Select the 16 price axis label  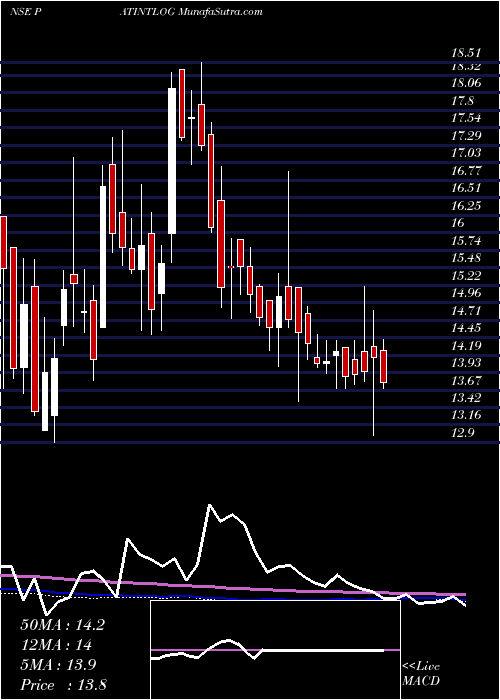[458, 223]
